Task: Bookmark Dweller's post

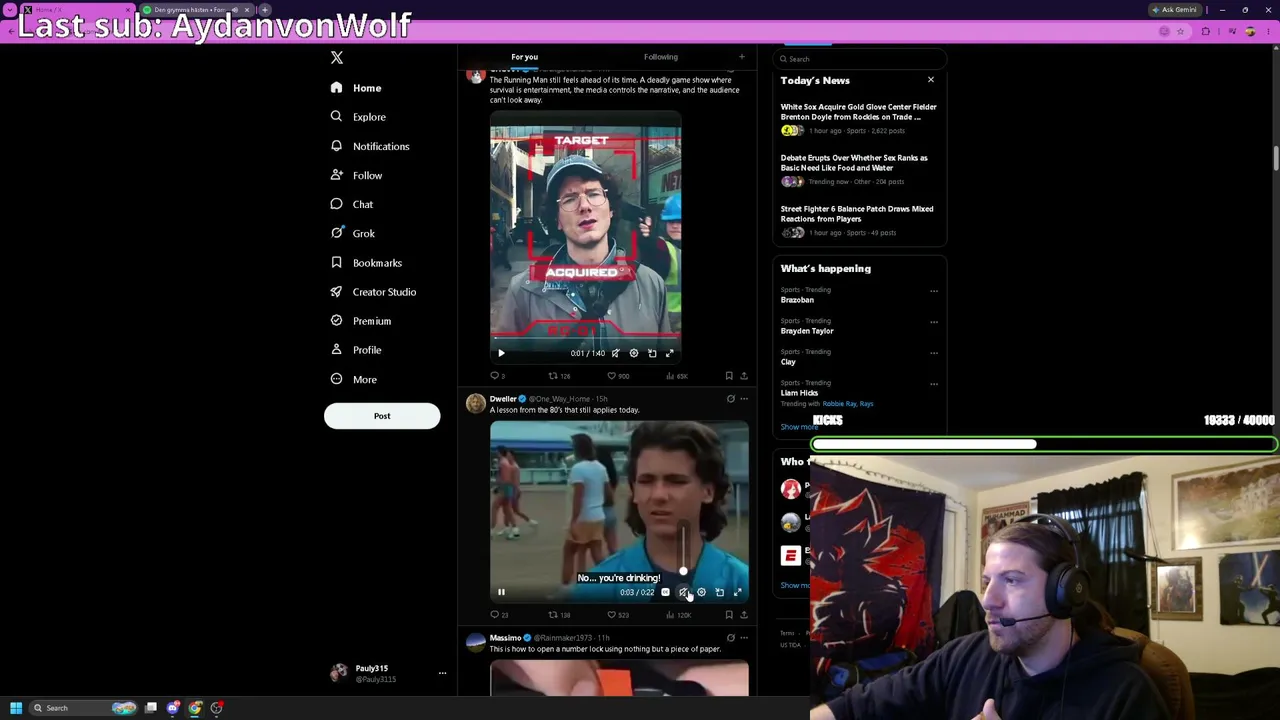Action: pos(729,615)
